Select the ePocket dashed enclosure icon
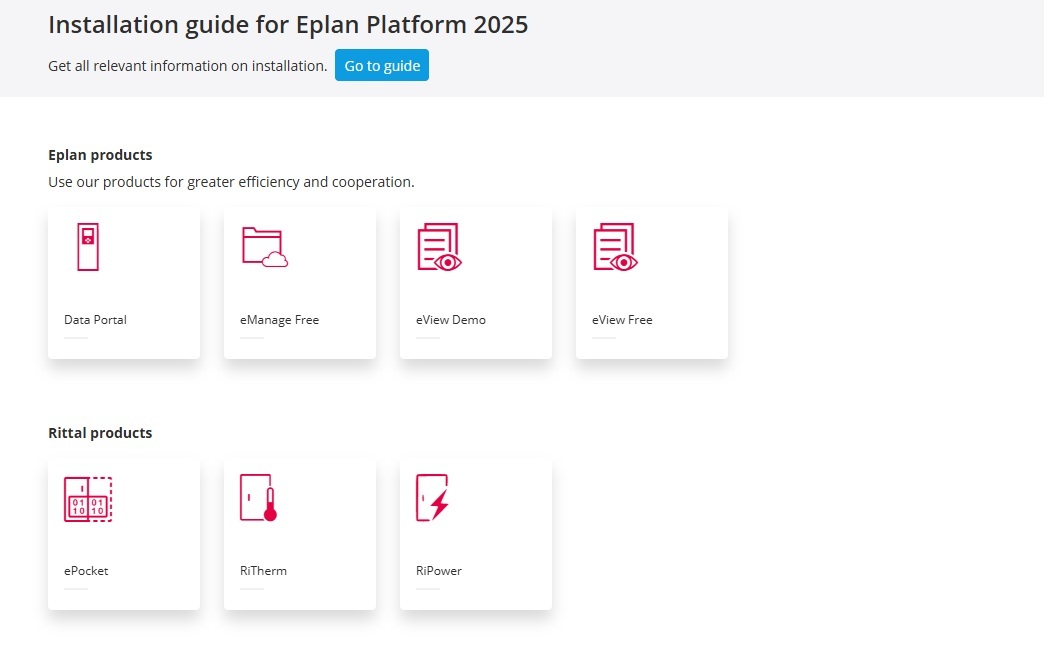This screenshot has width=1044, height=672. coord(87,497)
